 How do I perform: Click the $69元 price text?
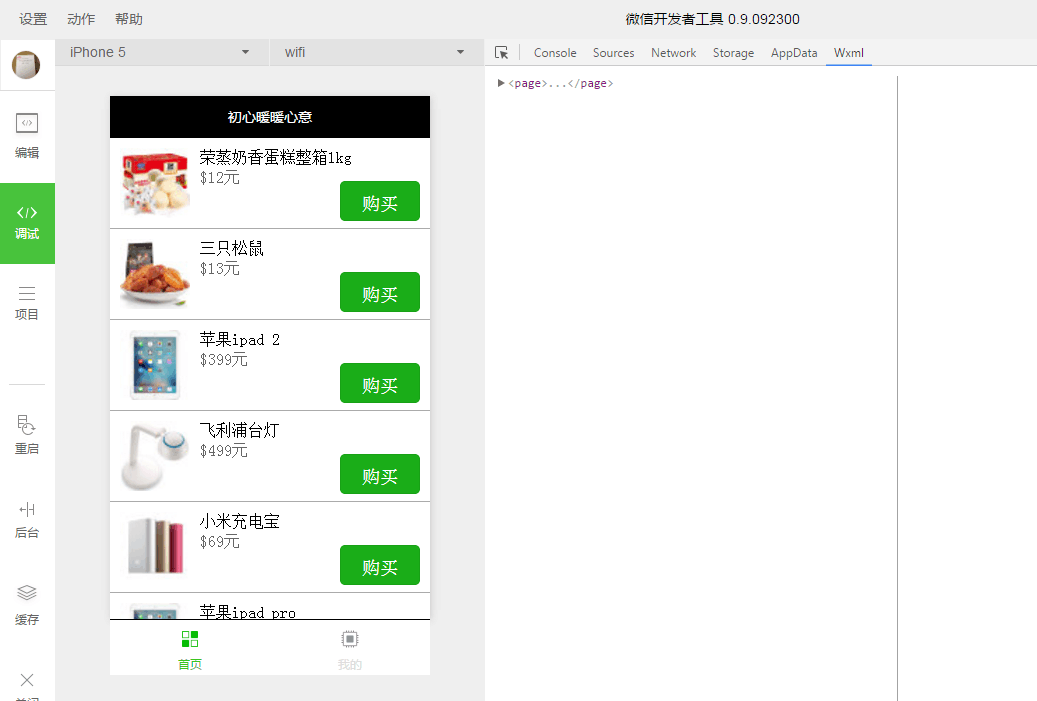tap(220, 542)
